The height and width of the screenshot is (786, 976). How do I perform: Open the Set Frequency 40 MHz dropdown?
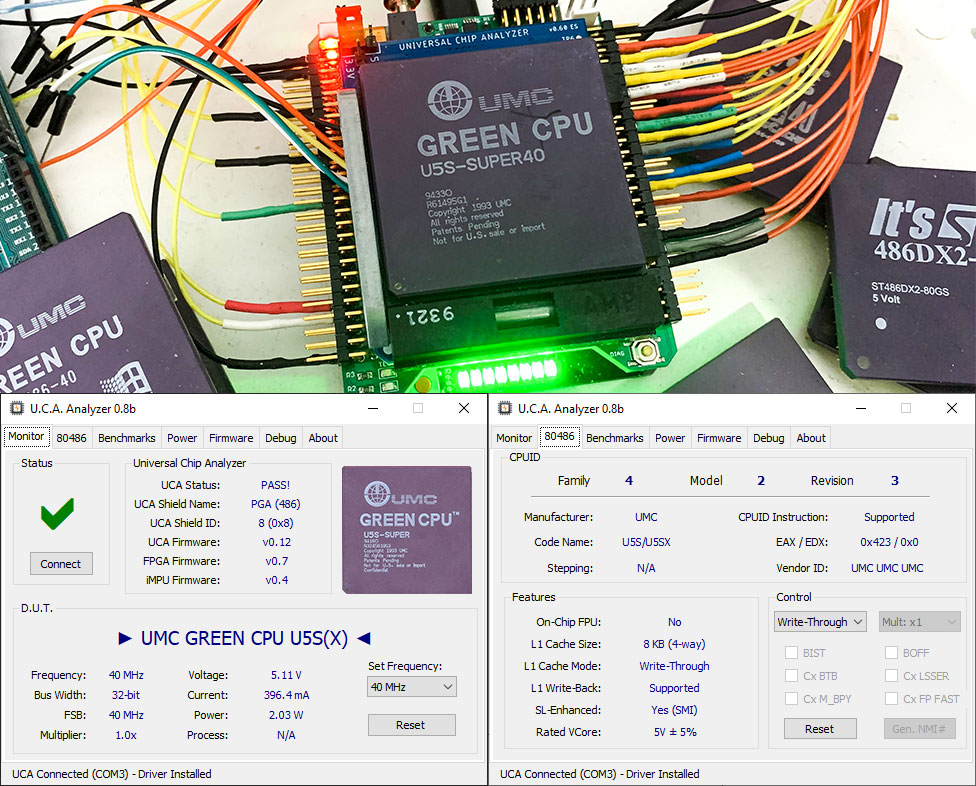pos(411,687)
